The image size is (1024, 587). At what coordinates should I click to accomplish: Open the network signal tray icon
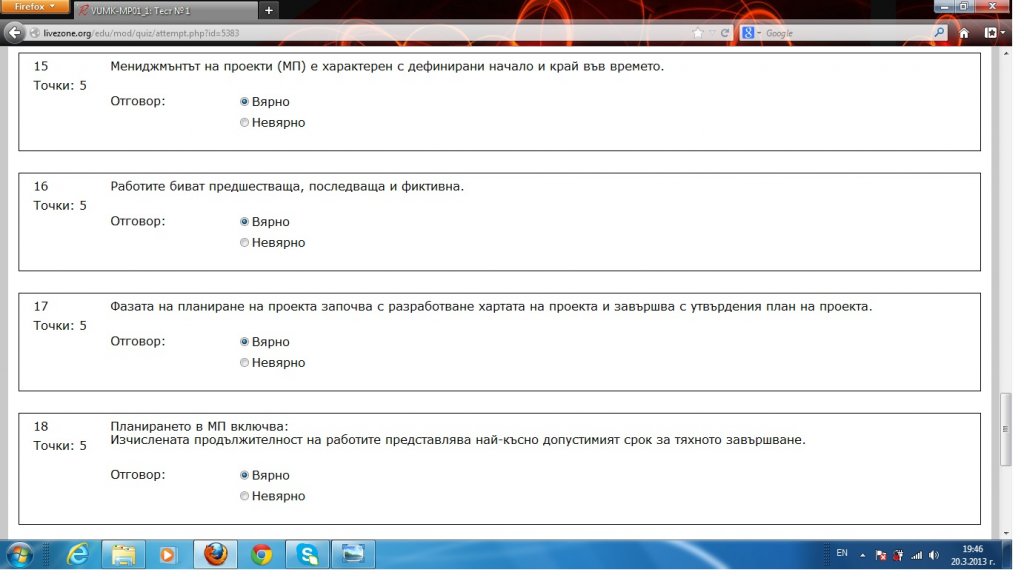[916, 556]
